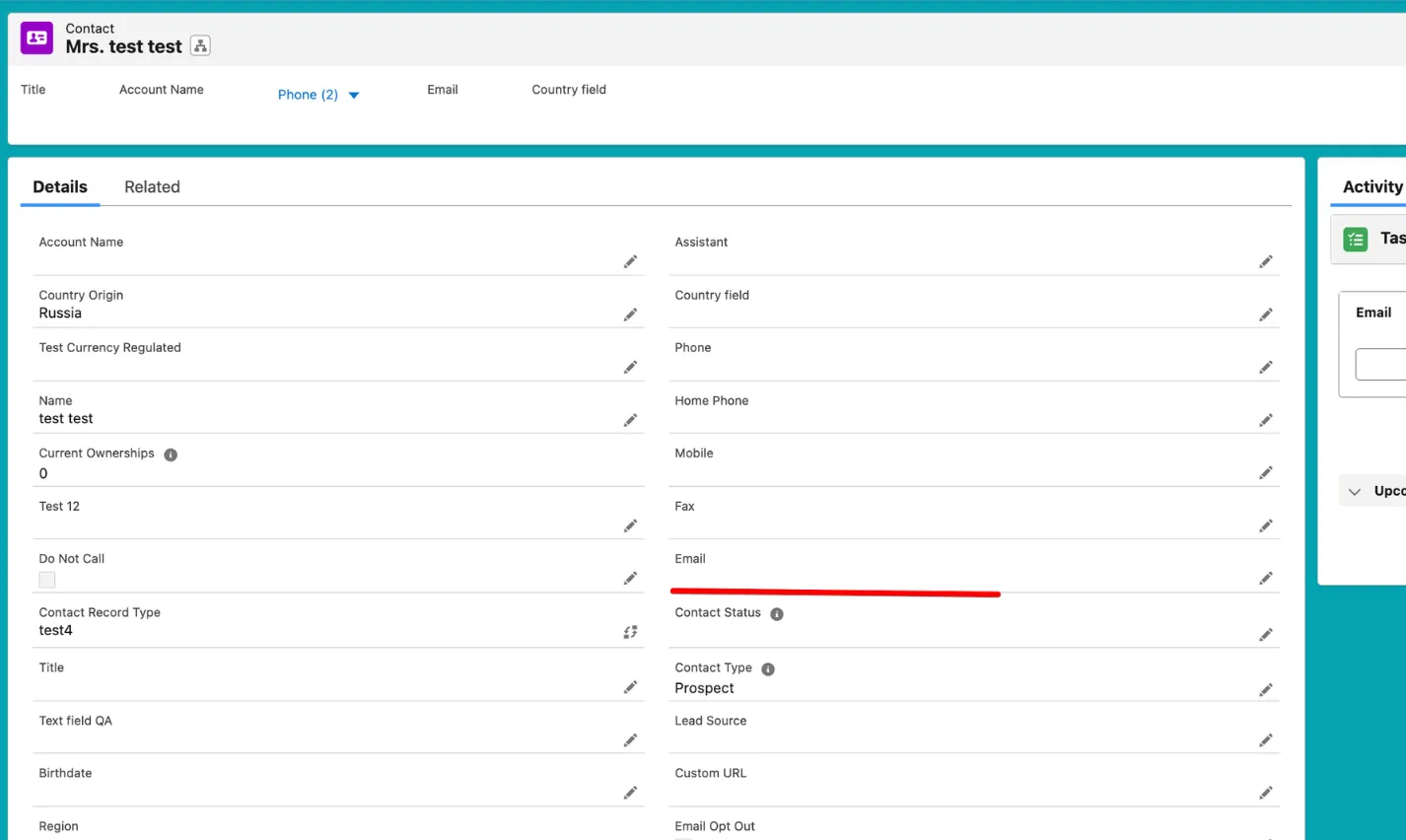
Task: Toggle the Do Not Call checkbox
Action: [47, 580]
